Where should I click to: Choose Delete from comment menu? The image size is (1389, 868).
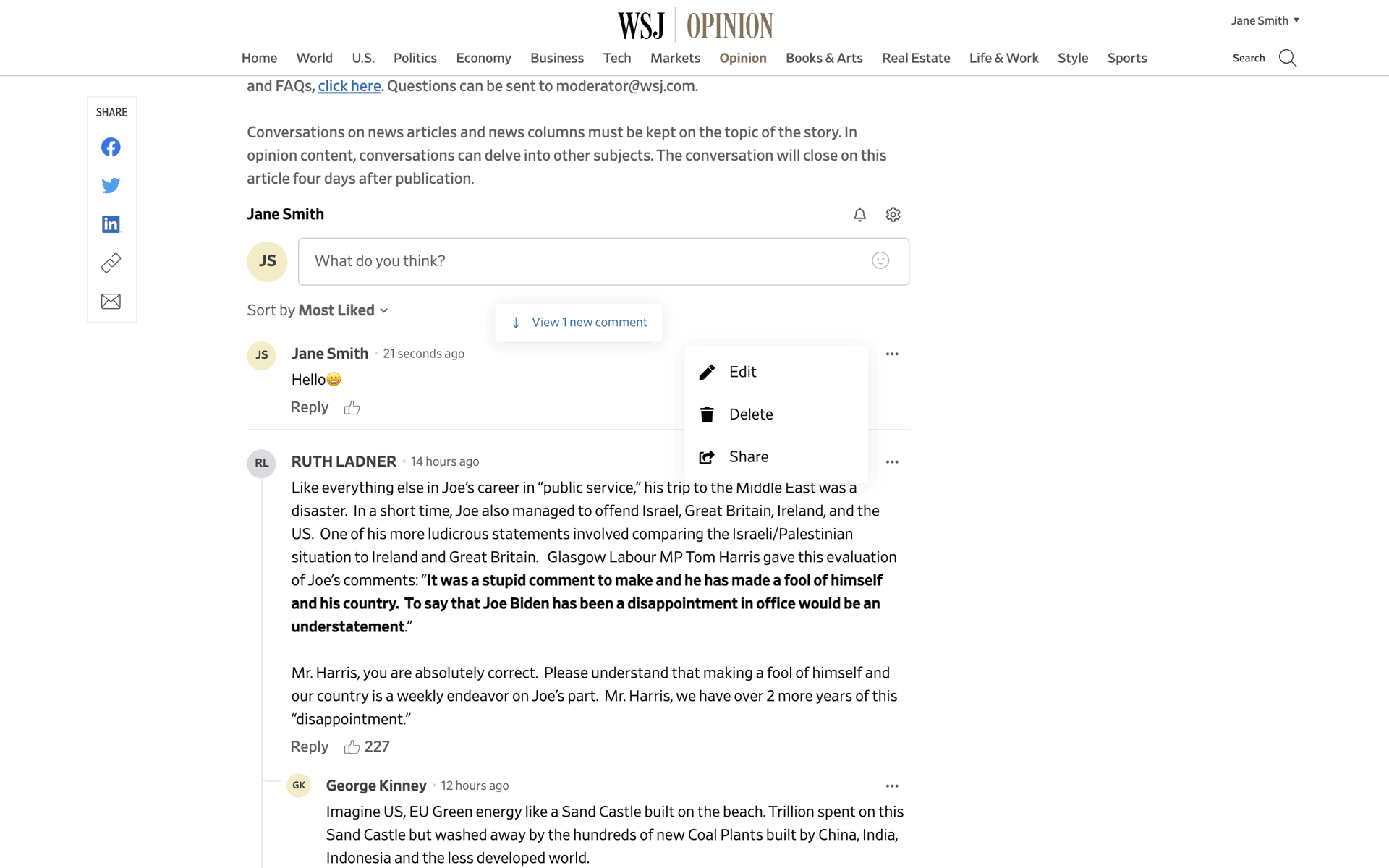[x=776, y=414]
